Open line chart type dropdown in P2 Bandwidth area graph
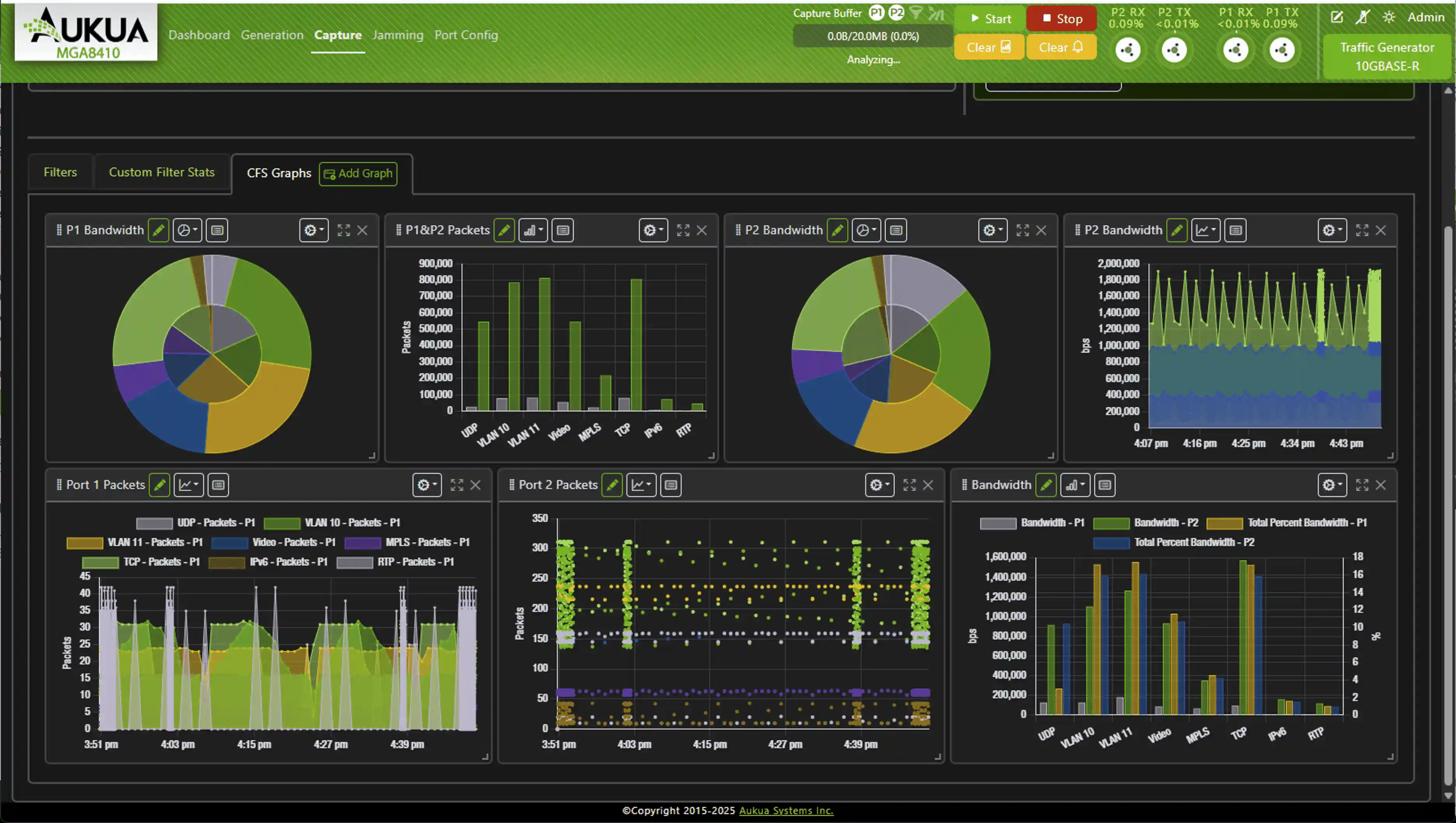This screenshot has height=823, width=1456. (1206, 230)
